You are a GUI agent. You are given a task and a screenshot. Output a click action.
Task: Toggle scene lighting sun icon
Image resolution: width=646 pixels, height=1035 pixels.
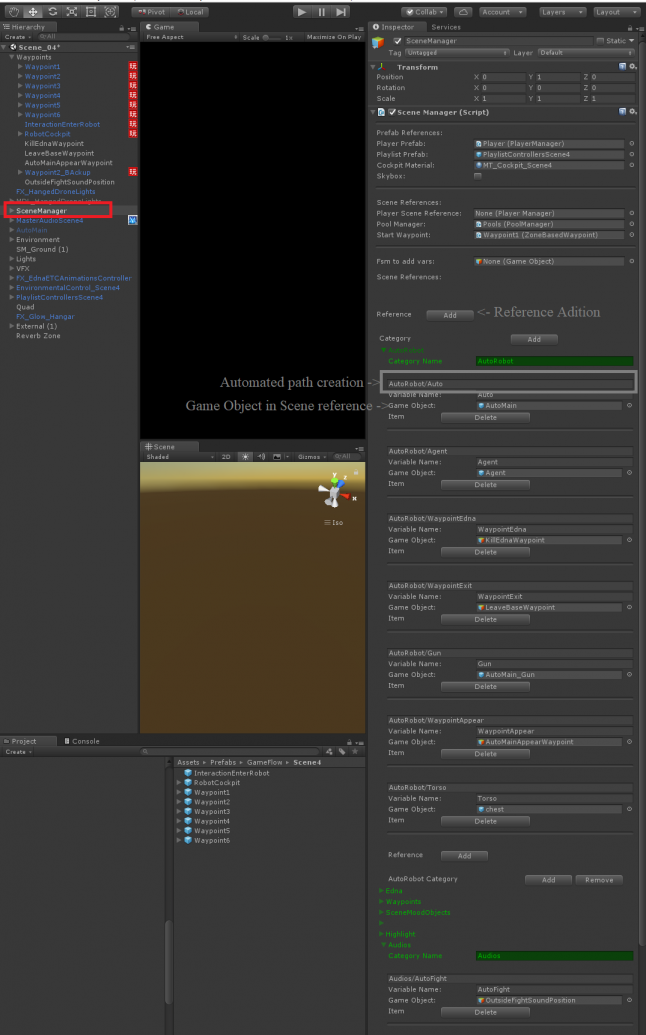245,456
